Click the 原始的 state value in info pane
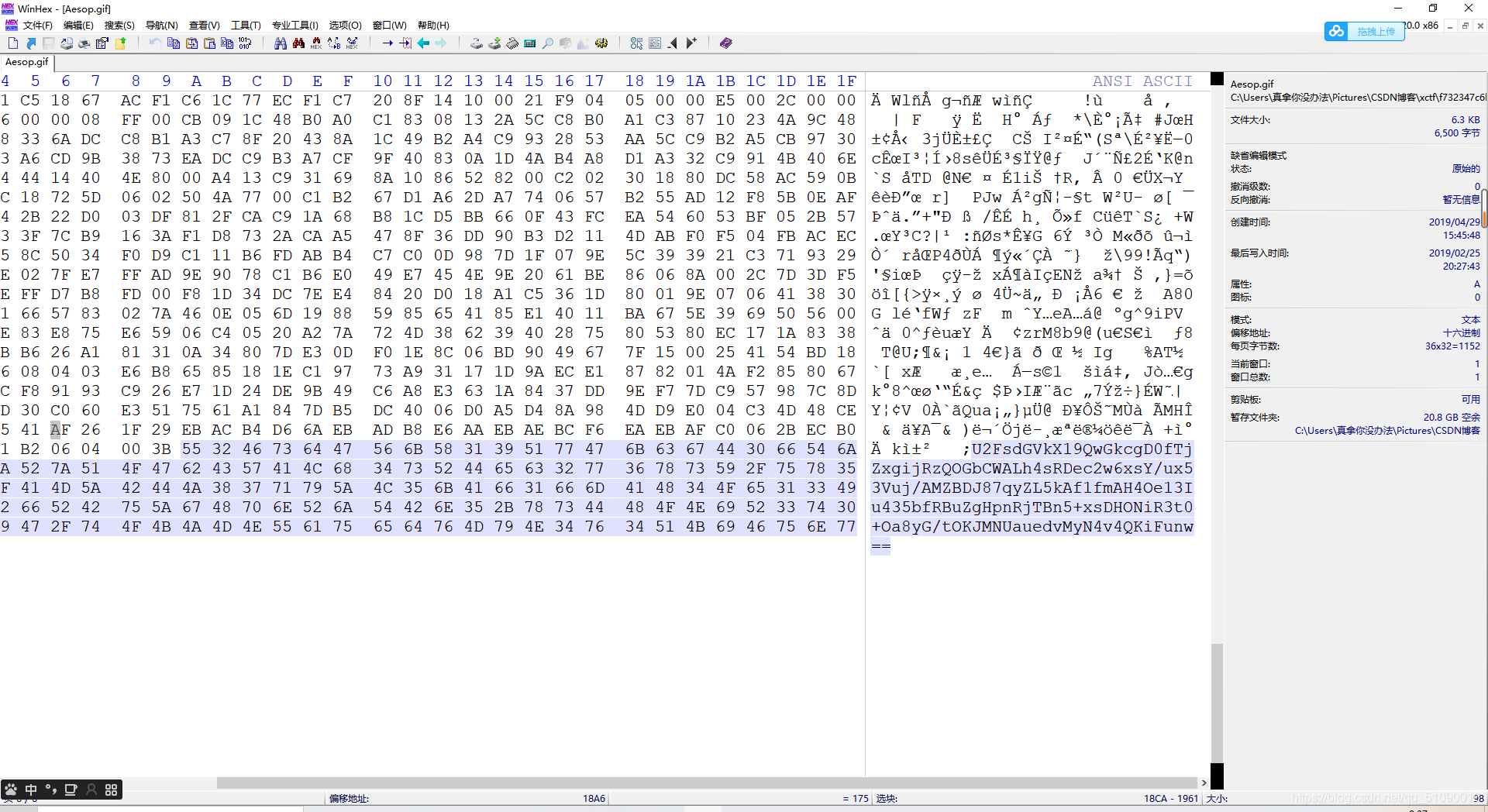 [1466, 169]
